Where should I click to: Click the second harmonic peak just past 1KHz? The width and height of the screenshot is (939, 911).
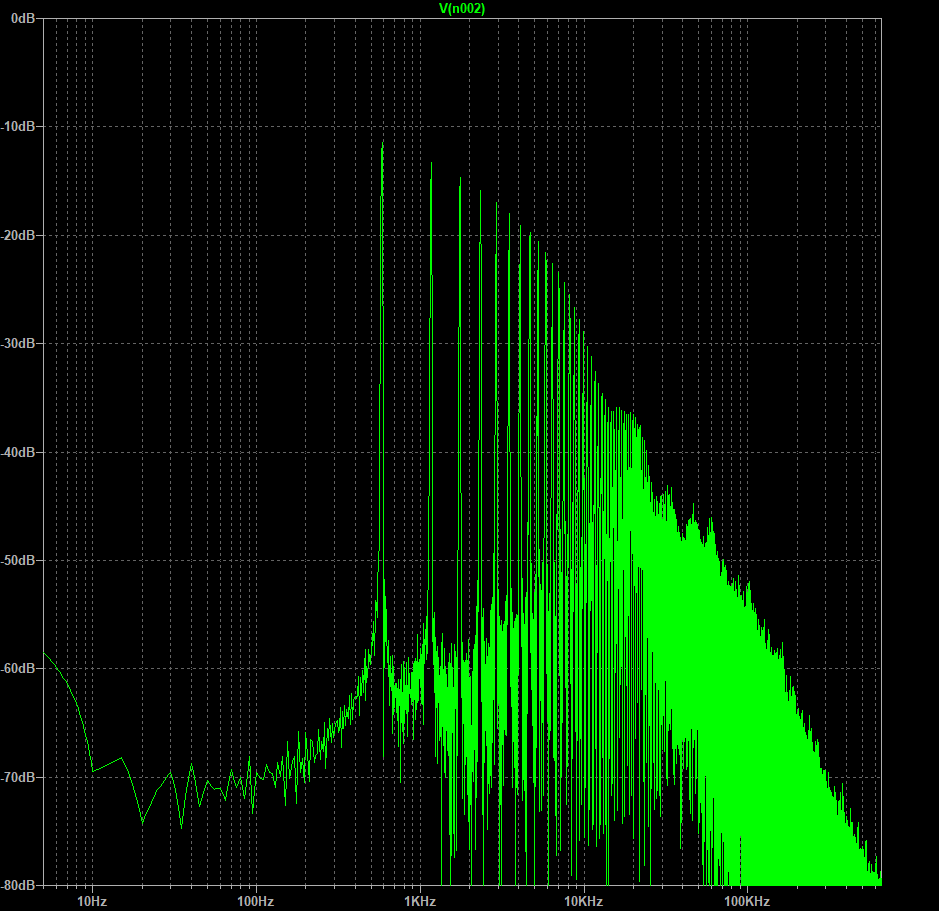point(431,178)
